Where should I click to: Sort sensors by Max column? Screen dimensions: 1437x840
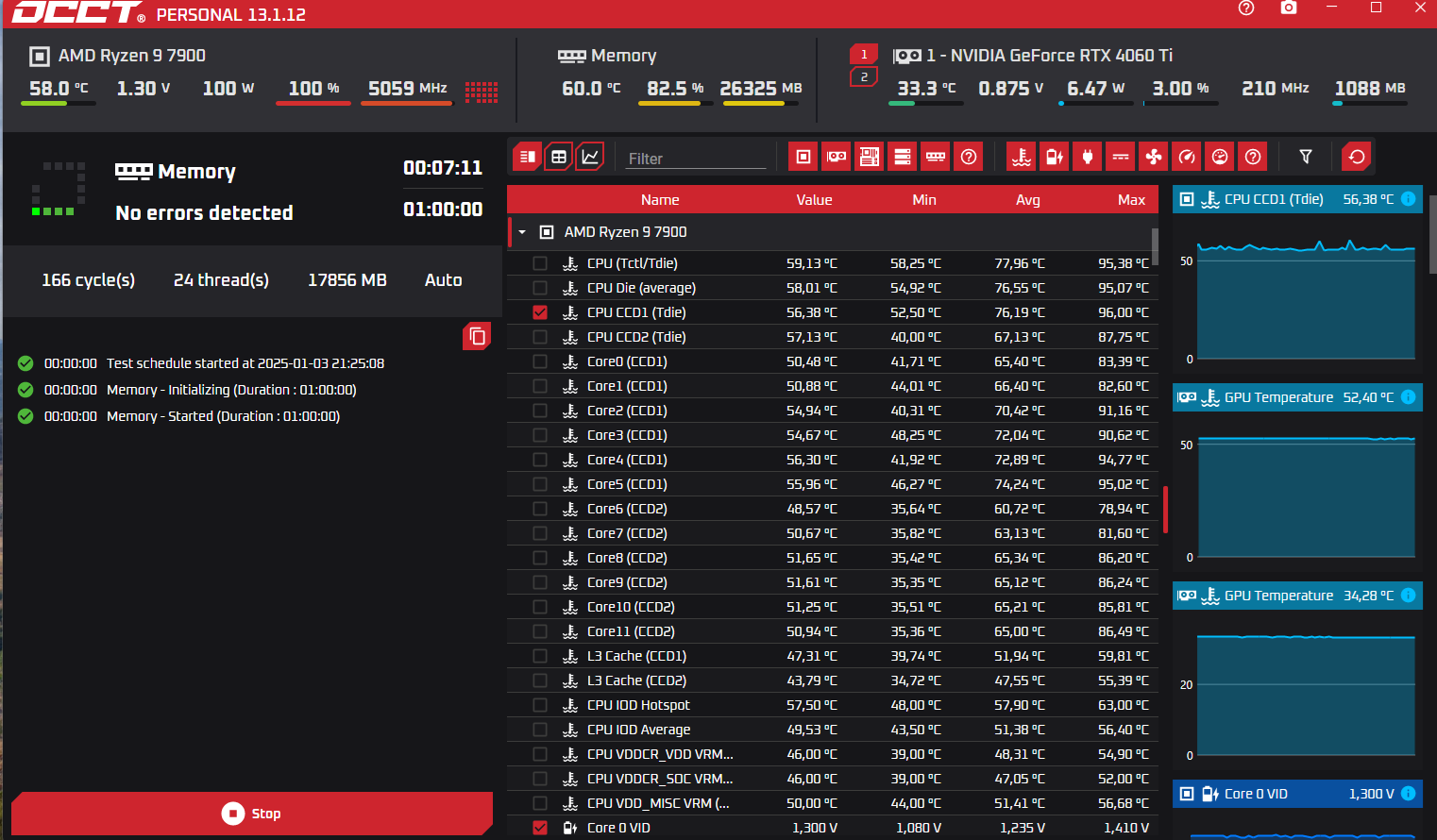point(1131,200)
